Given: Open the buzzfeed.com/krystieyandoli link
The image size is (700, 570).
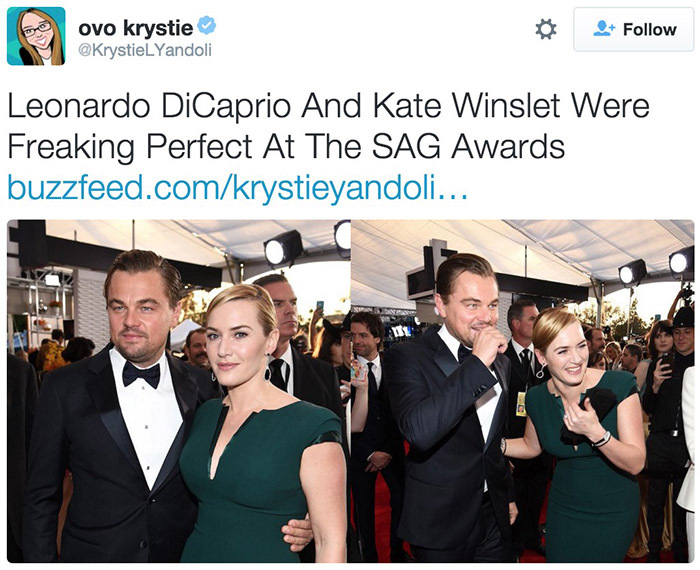Looking at the screenshot, I should click(x=238, y=188).
